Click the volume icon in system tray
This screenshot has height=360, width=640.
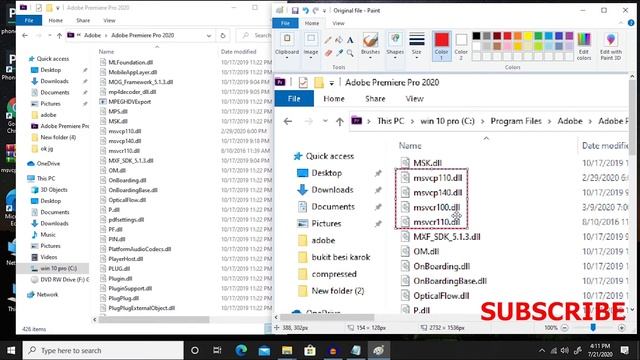565,350
